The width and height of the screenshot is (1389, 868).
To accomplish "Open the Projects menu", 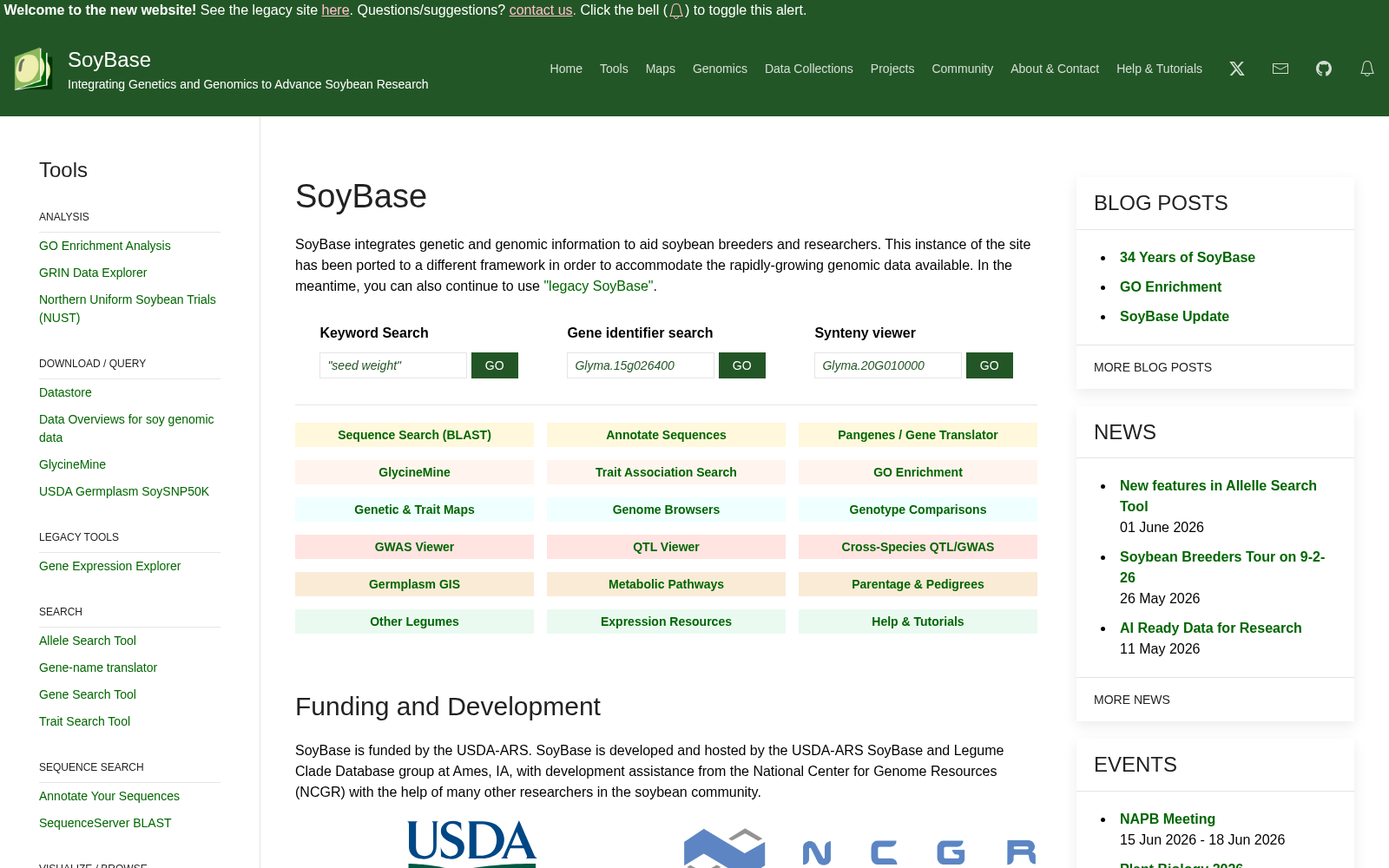I will (x=892, y=69).
